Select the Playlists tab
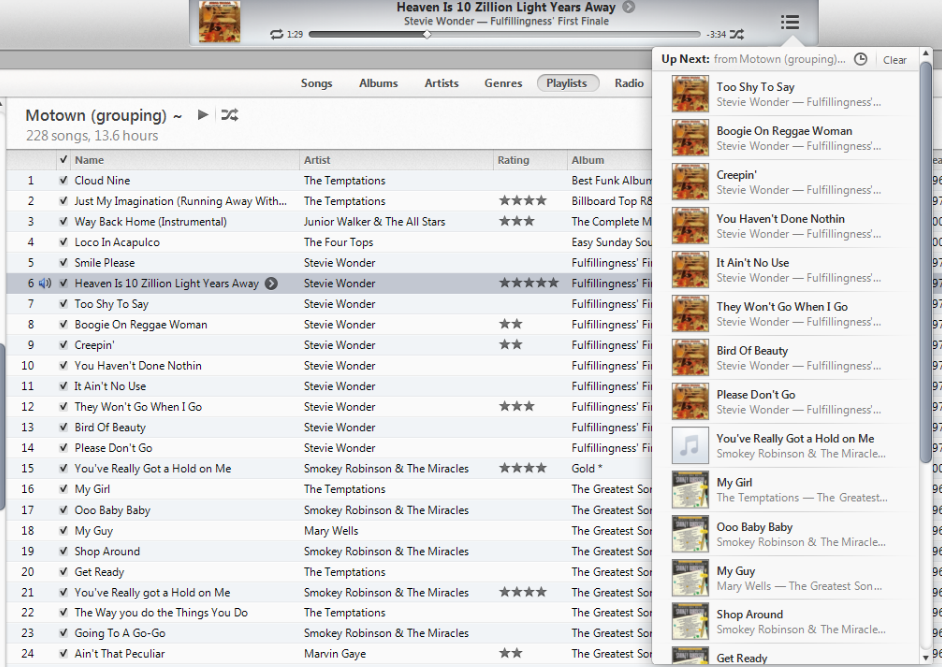This screenshot has height=667, width=942. click(x=567, y=83)
